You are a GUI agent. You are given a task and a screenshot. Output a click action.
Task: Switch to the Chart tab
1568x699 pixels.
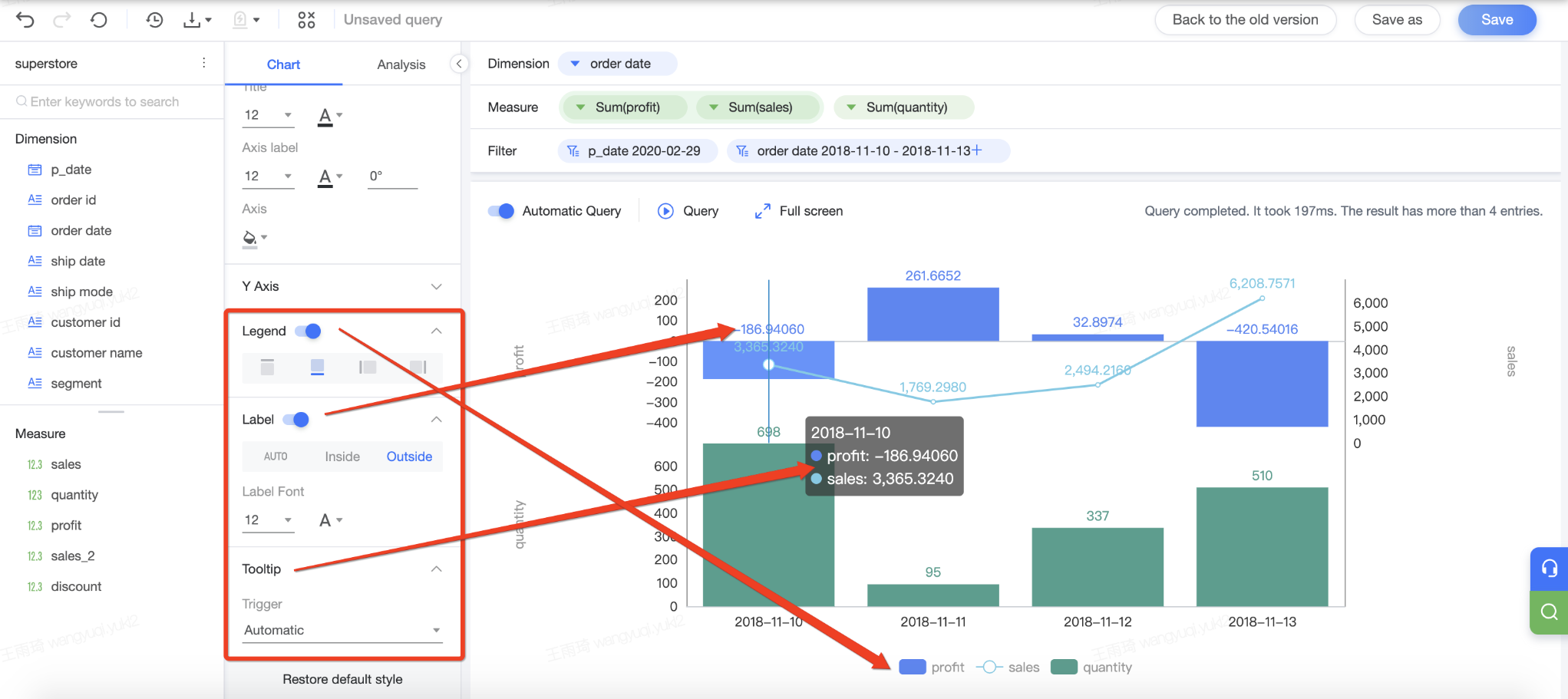coord(283,65)
